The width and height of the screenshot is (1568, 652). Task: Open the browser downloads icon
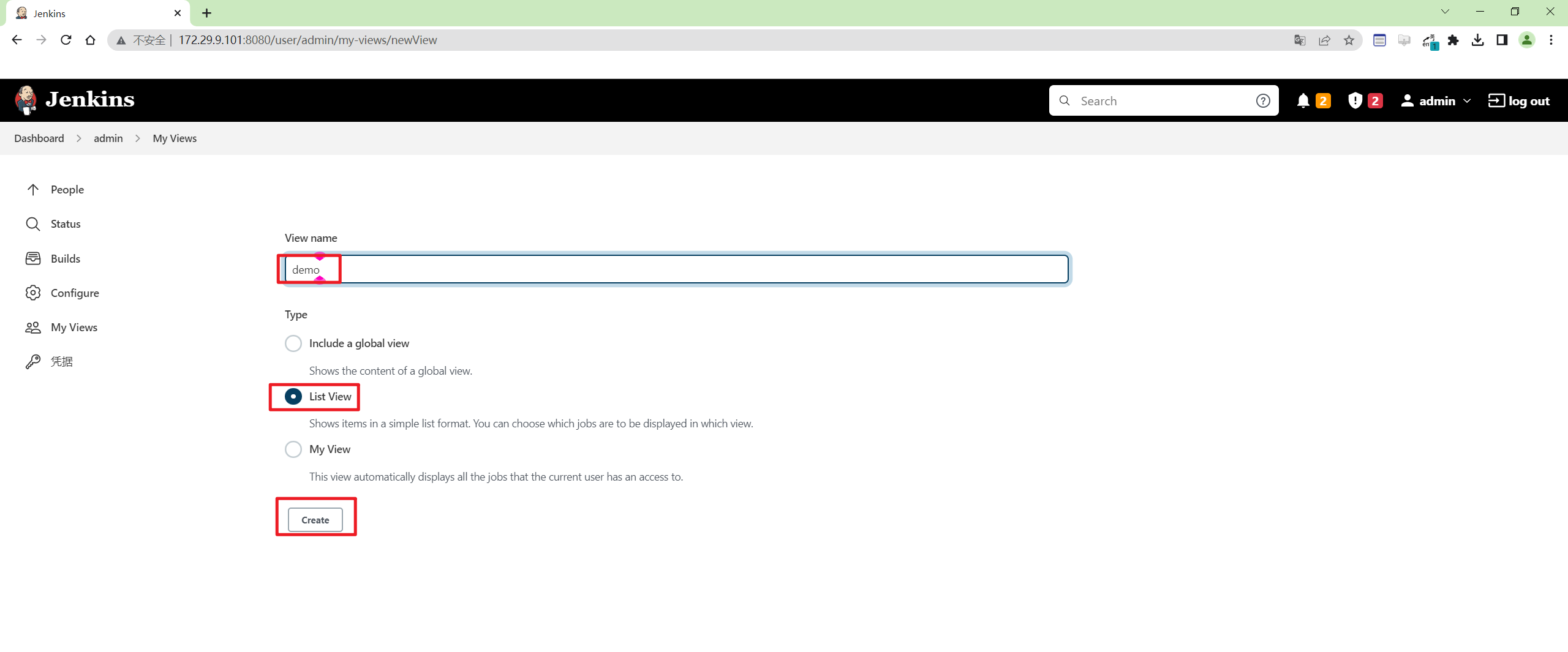click(1478, 40)
